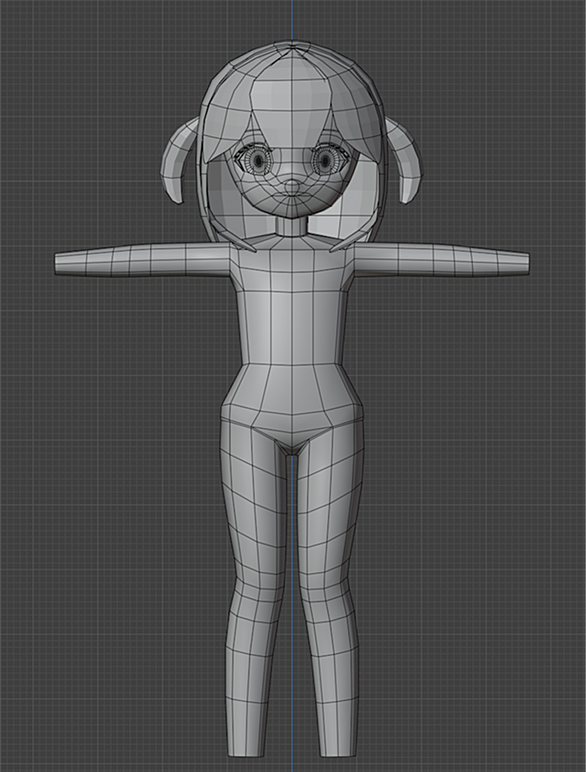This screenshot has width=586, height=772.
Task: Click the outstretched arm on viewer's right
Action: pyautogui.click(x=442, y=259)
